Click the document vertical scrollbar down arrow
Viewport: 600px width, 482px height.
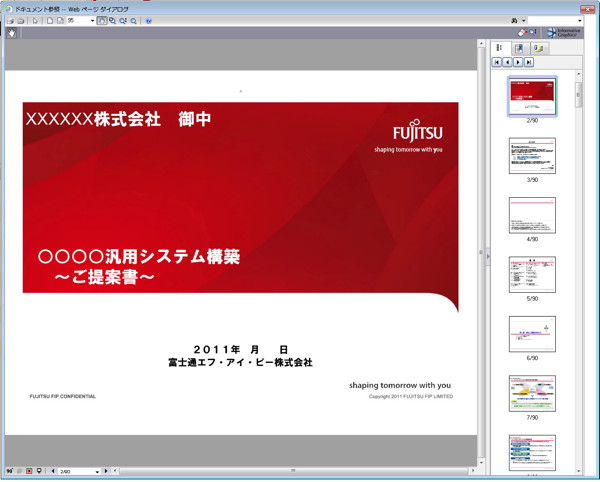coord(482,462)
